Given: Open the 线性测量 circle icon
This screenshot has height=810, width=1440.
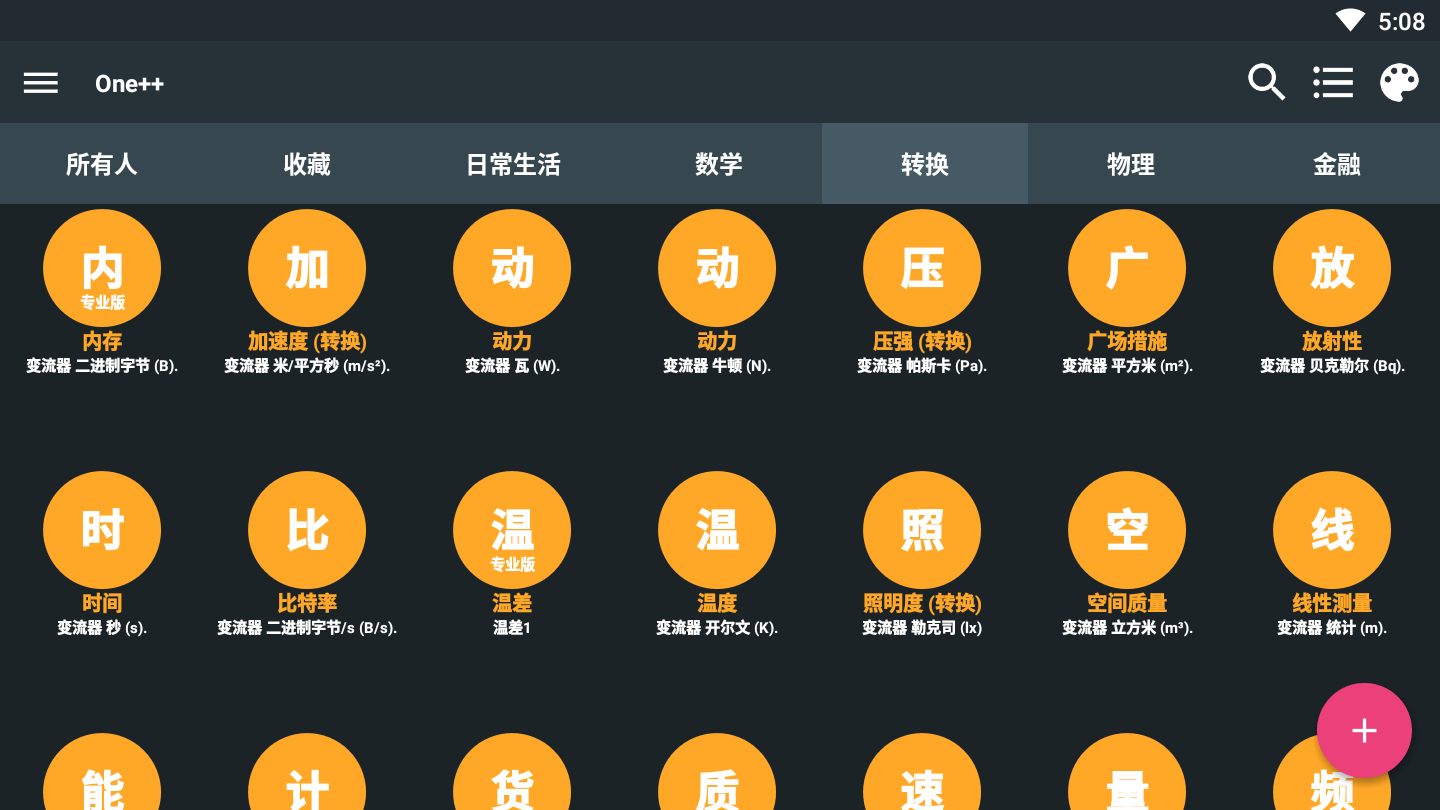Looking at the screenshot, I should (1332, 530).
